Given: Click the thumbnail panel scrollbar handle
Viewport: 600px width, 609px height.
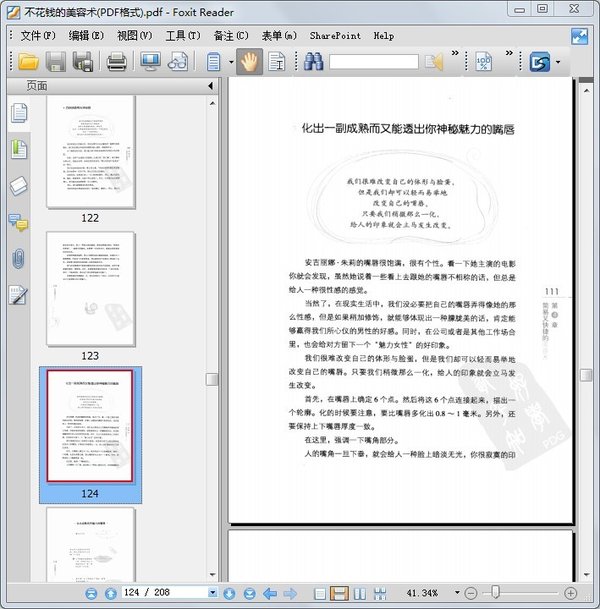Looking at the screenshot, I should (x=212, y=379).
